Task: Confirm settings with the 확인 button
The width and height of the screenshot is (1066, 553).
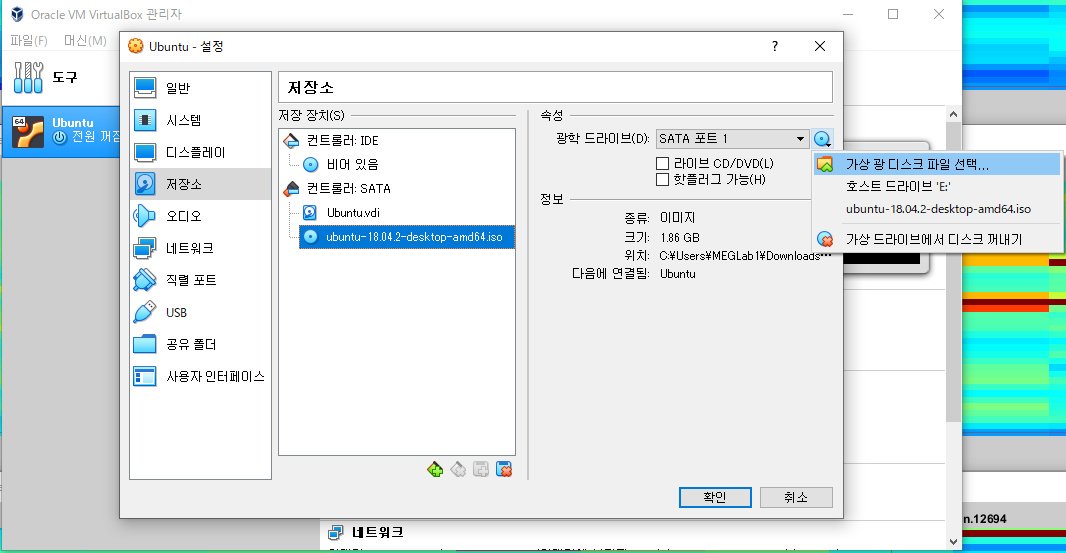Action: (715, 497)
